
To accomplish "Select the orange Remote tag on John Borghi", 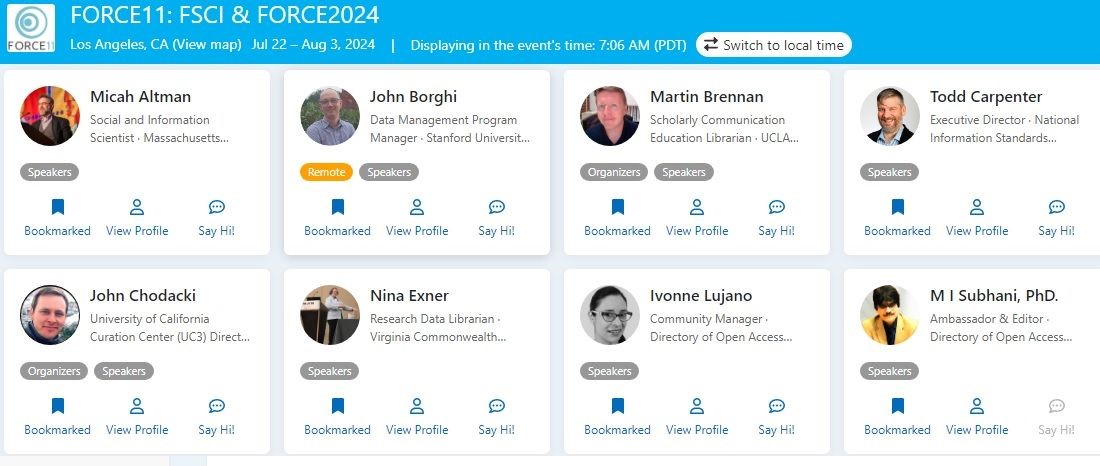I will (x=326, y=172).
